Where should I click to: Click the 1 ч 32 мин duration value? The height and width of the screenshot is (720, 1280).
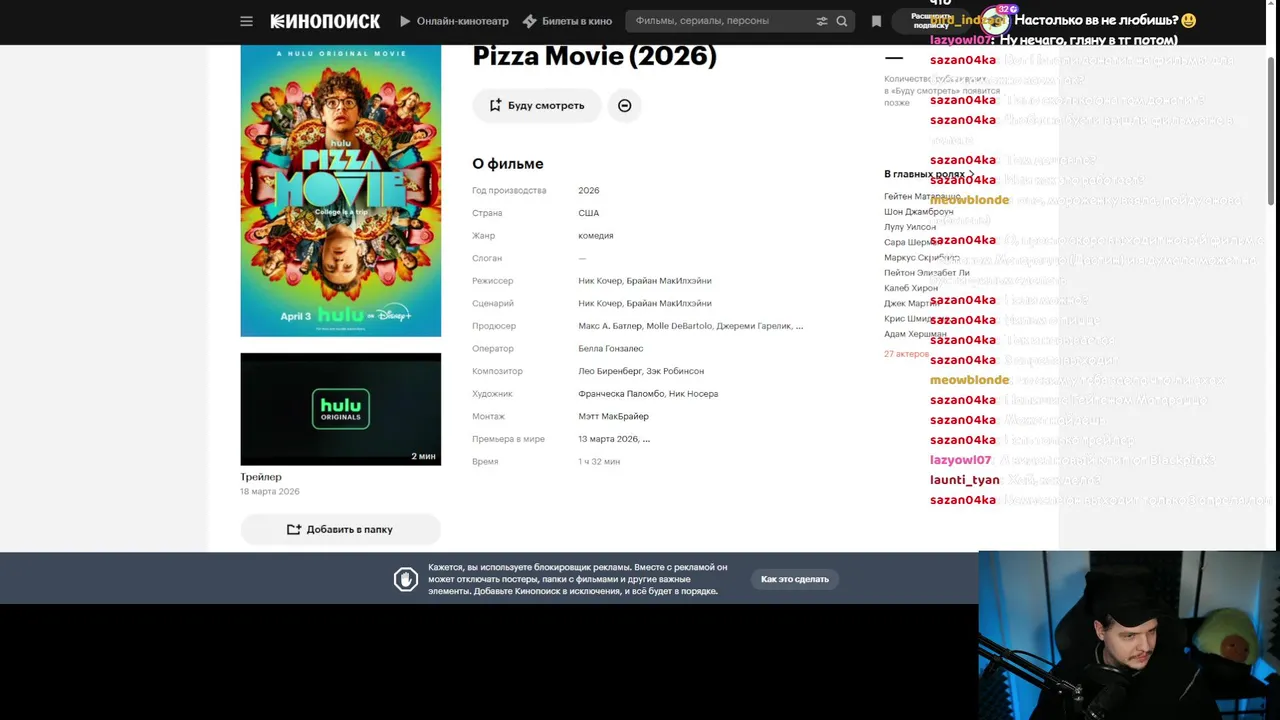pos(599,462)
